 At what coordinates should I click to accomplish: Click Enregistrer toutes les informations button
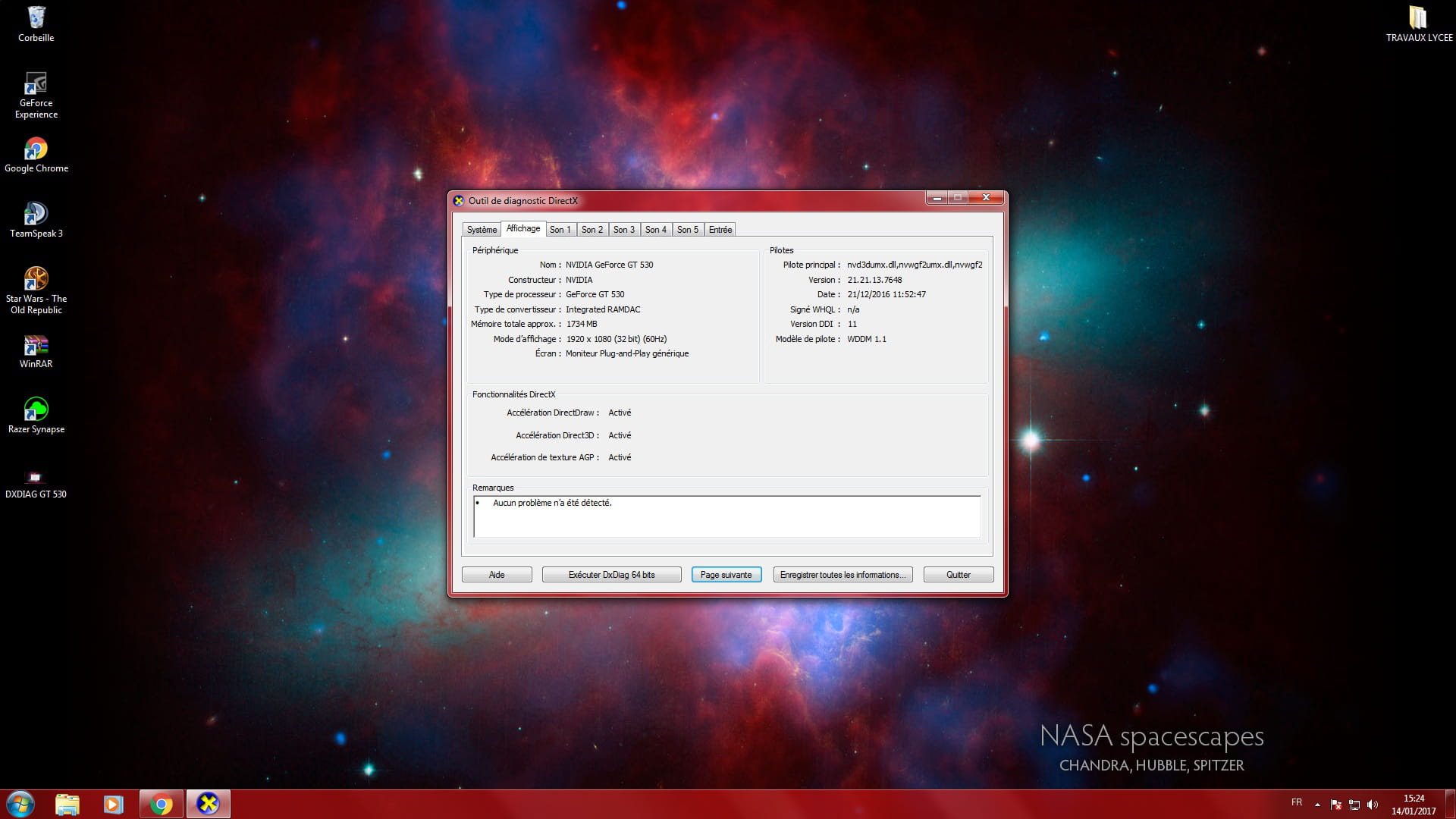pos(843,575)
